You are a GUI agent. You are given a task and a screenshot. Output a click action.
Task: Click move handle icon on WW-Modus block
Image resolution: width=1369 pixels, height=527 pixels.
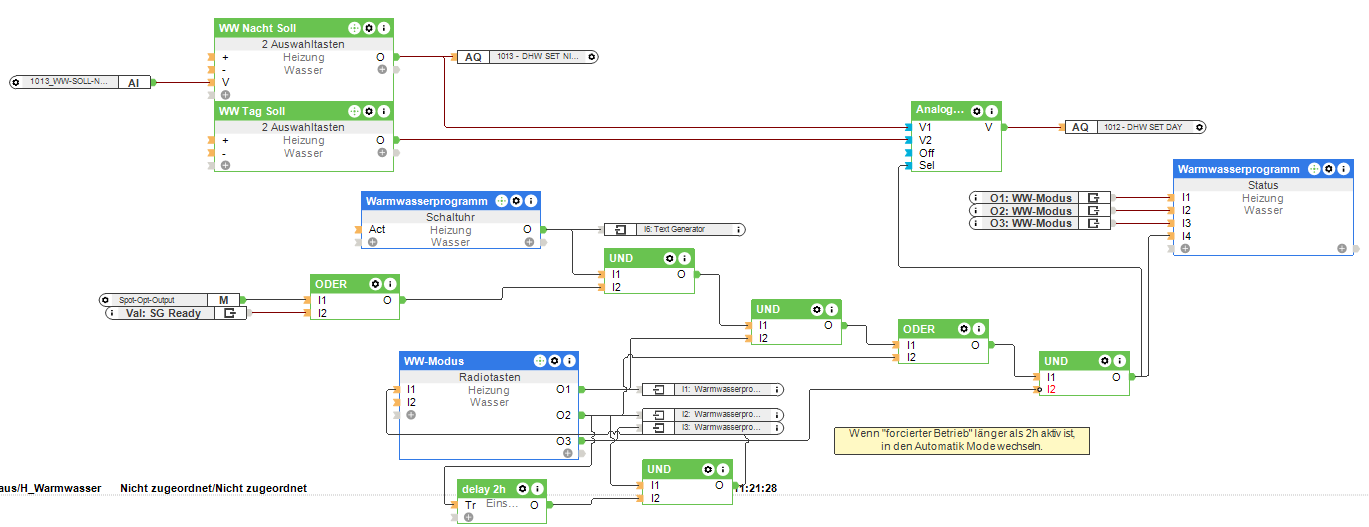541,360
